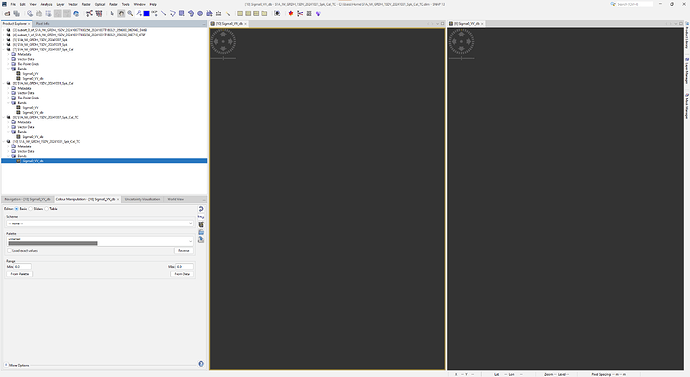Click the first tile-windows layout icon
The image size is (690, 377).
tap(240, 14)
